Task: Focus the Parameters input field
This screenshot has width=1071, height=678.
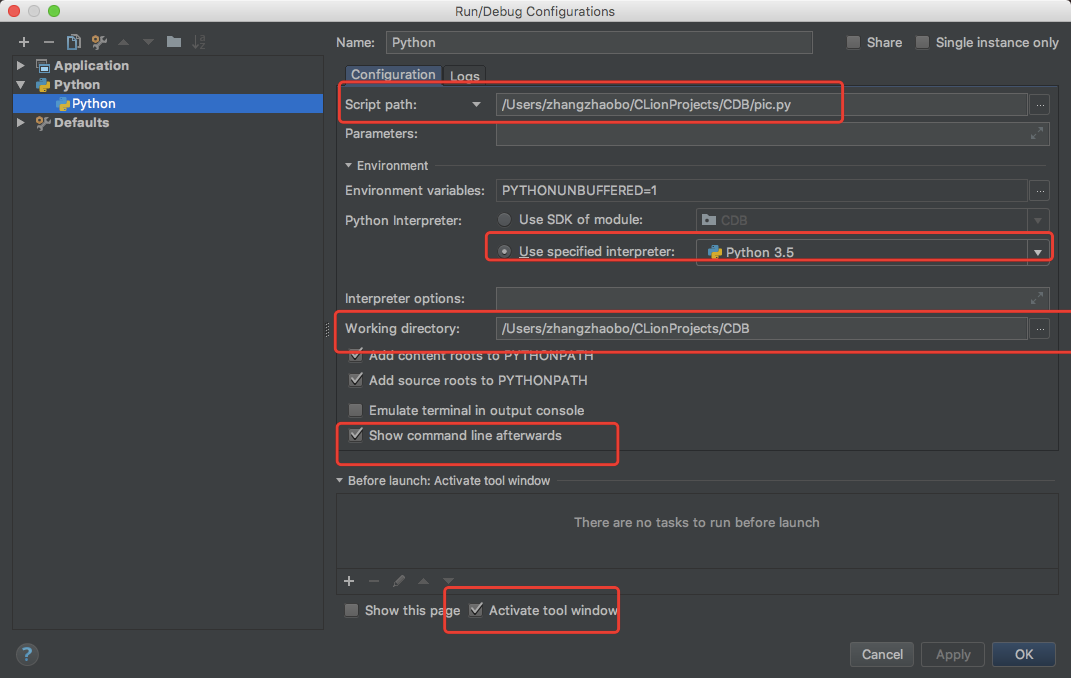Action: [x=773, y=133]
